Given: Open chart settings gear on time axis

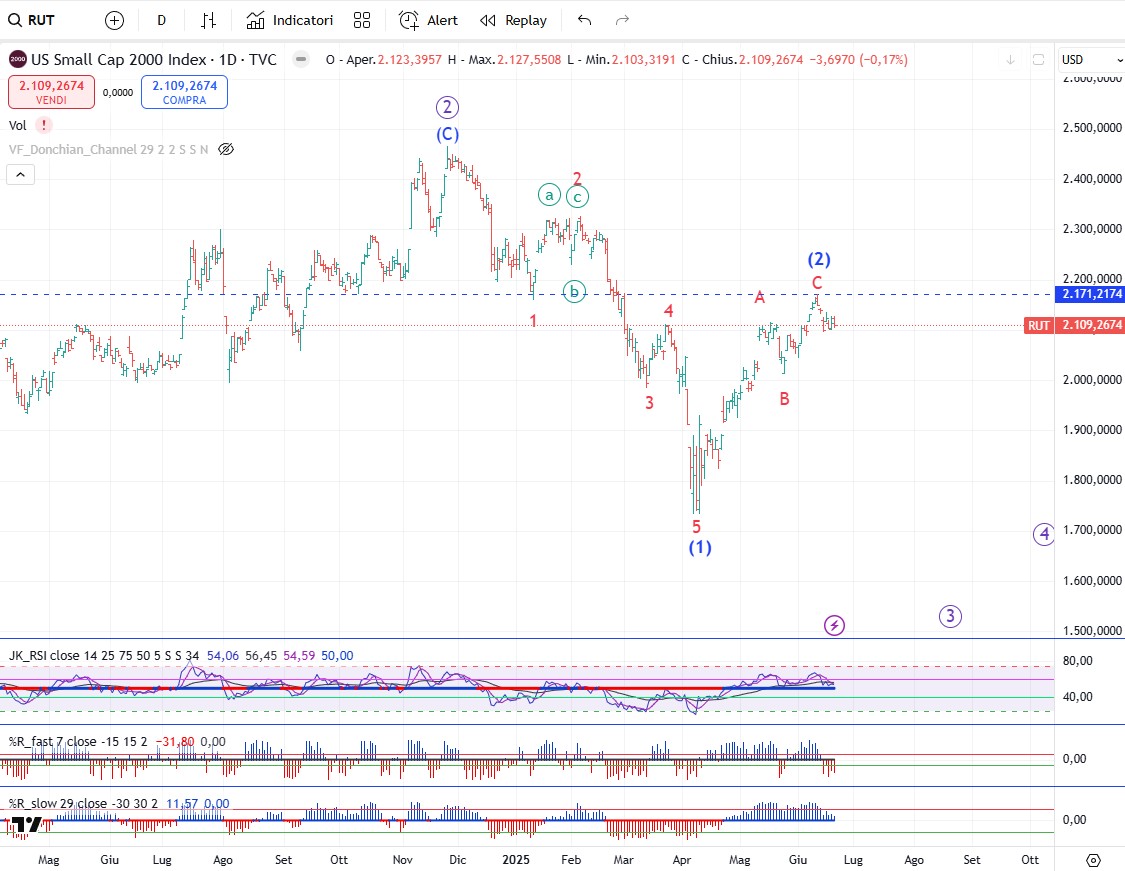Looking at the screenshot, I should (x=1093, y=860).
